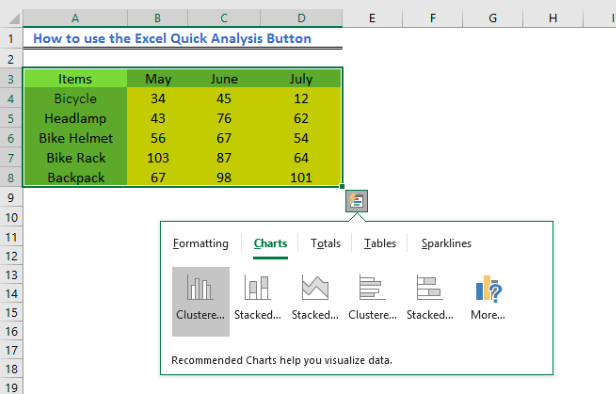Viewport: 616px width, 394px height.
Task: Click the selection fill handle at D8
Action: pyautogui.click(x=342, y=187)
